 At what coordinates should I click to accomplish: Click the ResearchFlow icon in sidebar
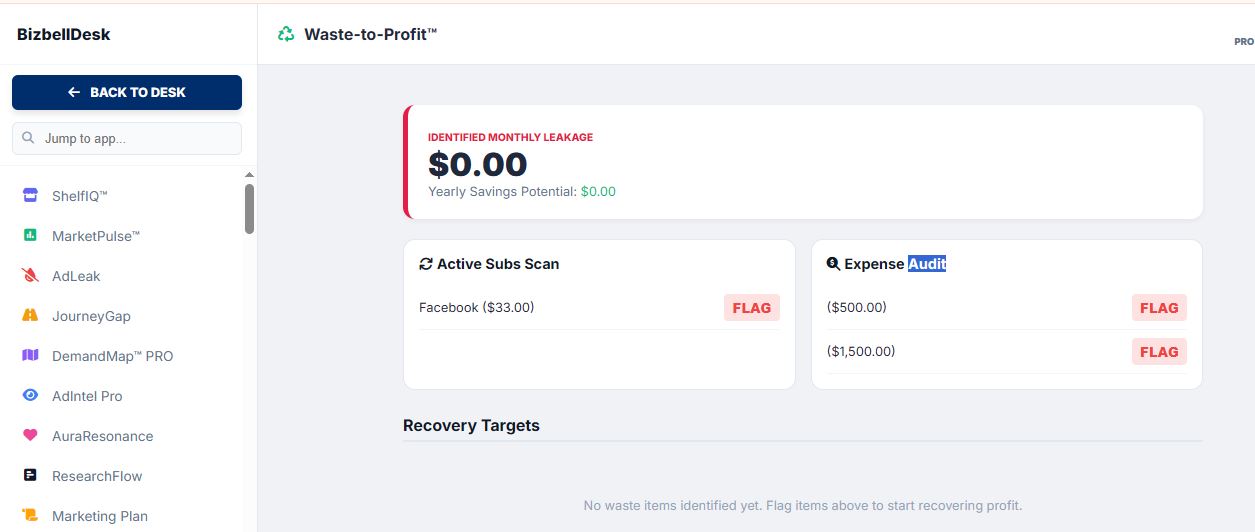tap(30, 476)
